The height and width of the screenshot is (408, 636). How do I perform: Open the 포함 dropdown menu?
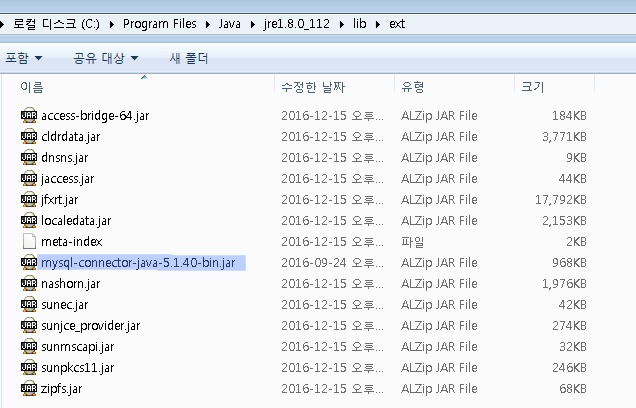pos(24,58)
